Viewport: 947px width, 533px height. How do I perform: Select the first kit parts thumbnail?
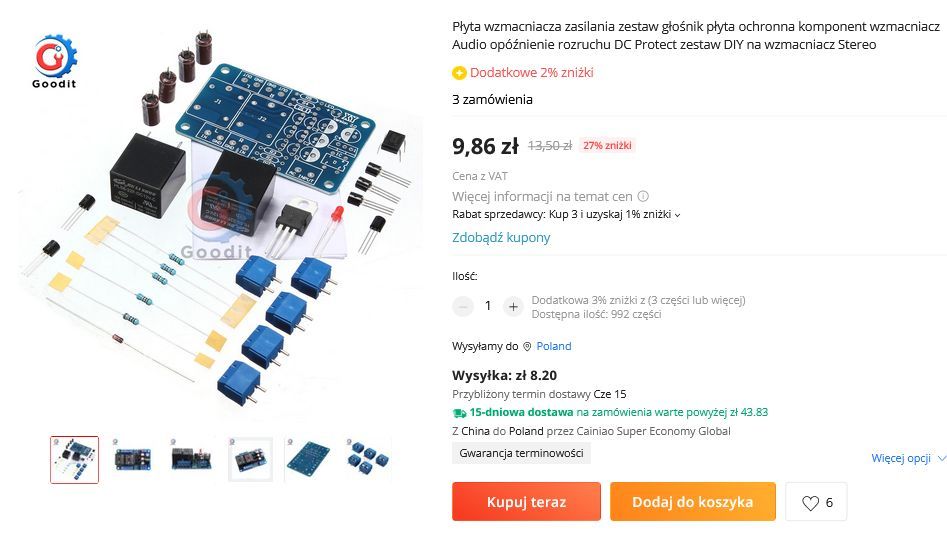point(74,460)
